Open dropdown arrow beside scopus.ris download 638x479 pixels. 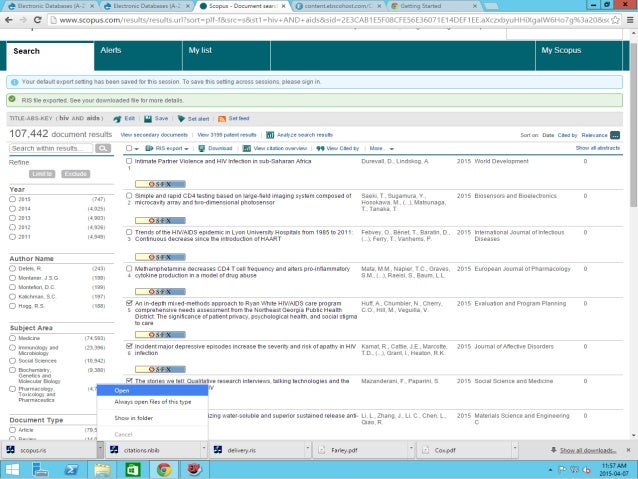[100, 450]
